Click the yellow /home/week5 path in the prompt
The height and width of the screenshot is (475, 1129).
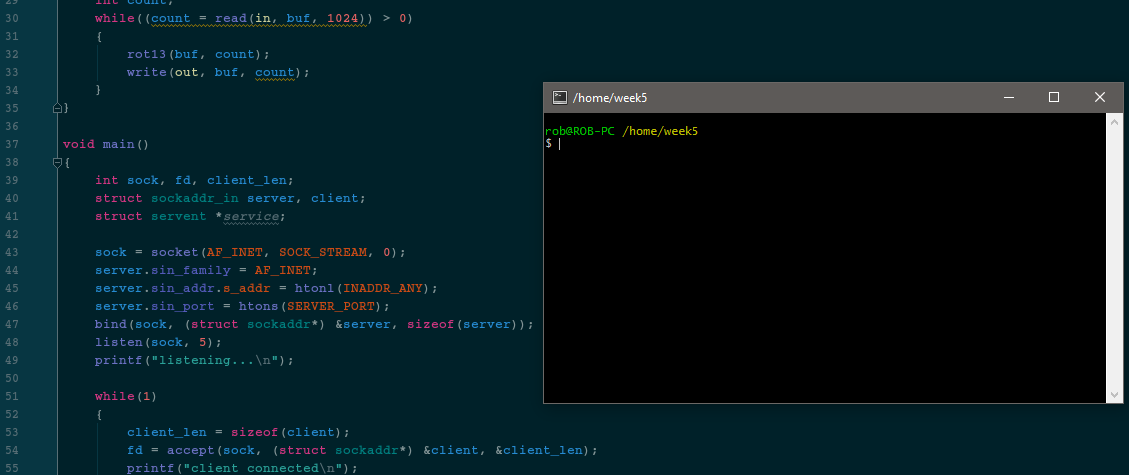(660, 131)
